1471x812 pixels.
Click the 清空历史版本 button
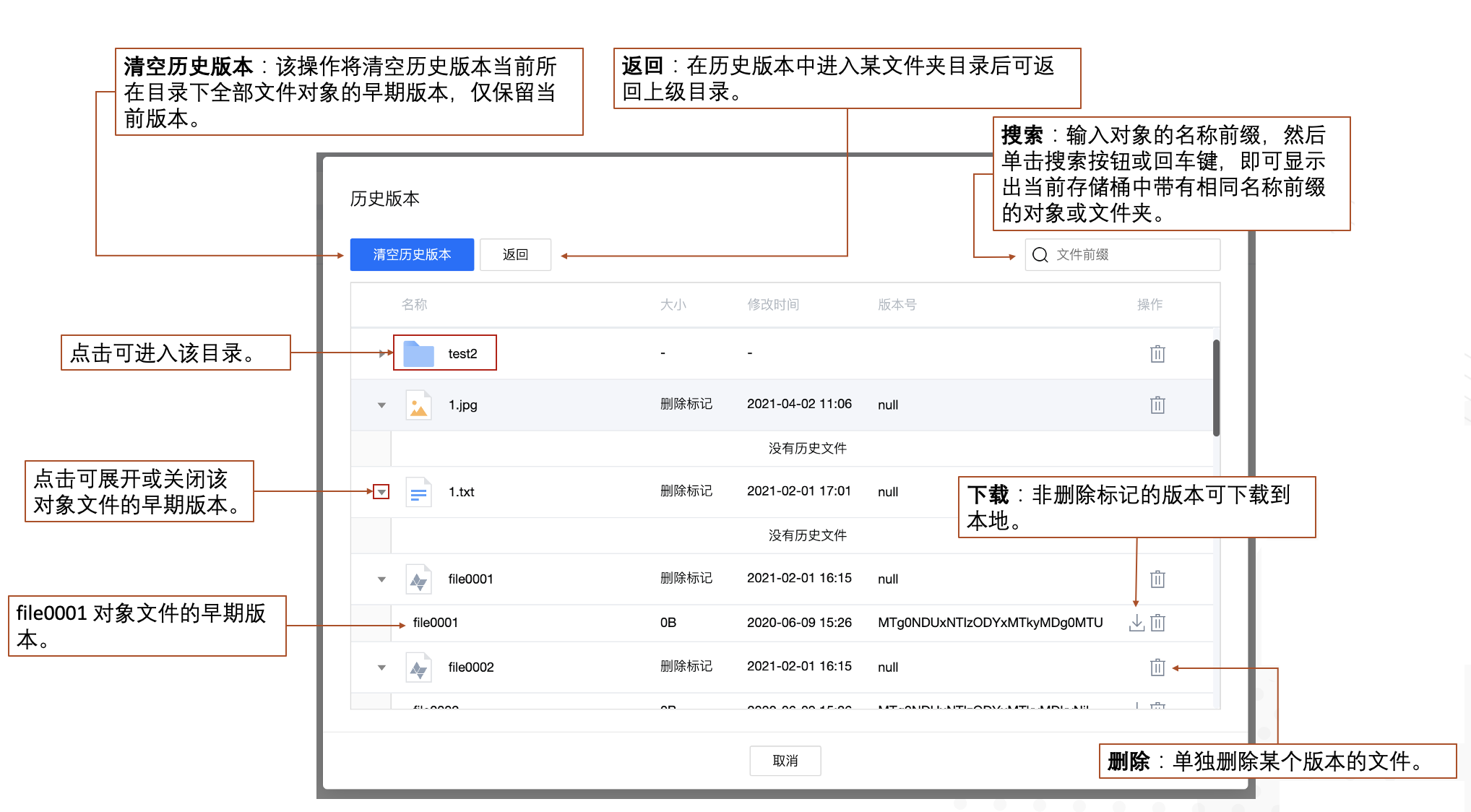[x=412, y=254]
